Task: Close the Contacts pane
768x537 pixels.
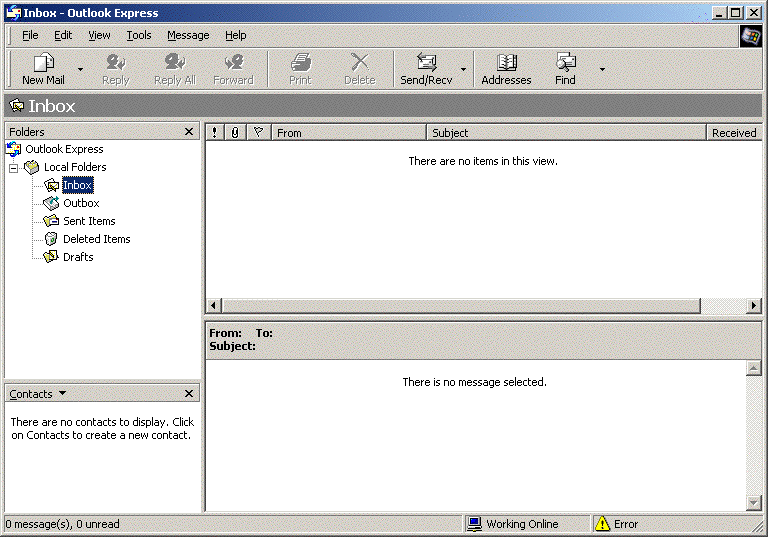Action: click(x=189, y=393)
